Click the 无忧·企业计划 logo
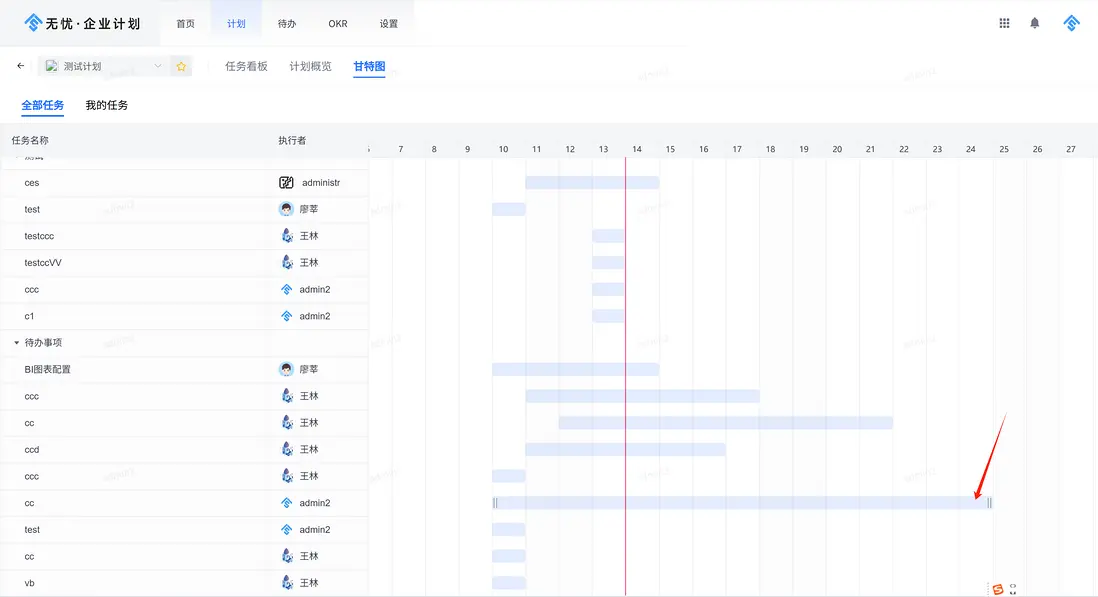This screenshot has height=597, width=1098. pyautogui.click(x=82, y=23)
